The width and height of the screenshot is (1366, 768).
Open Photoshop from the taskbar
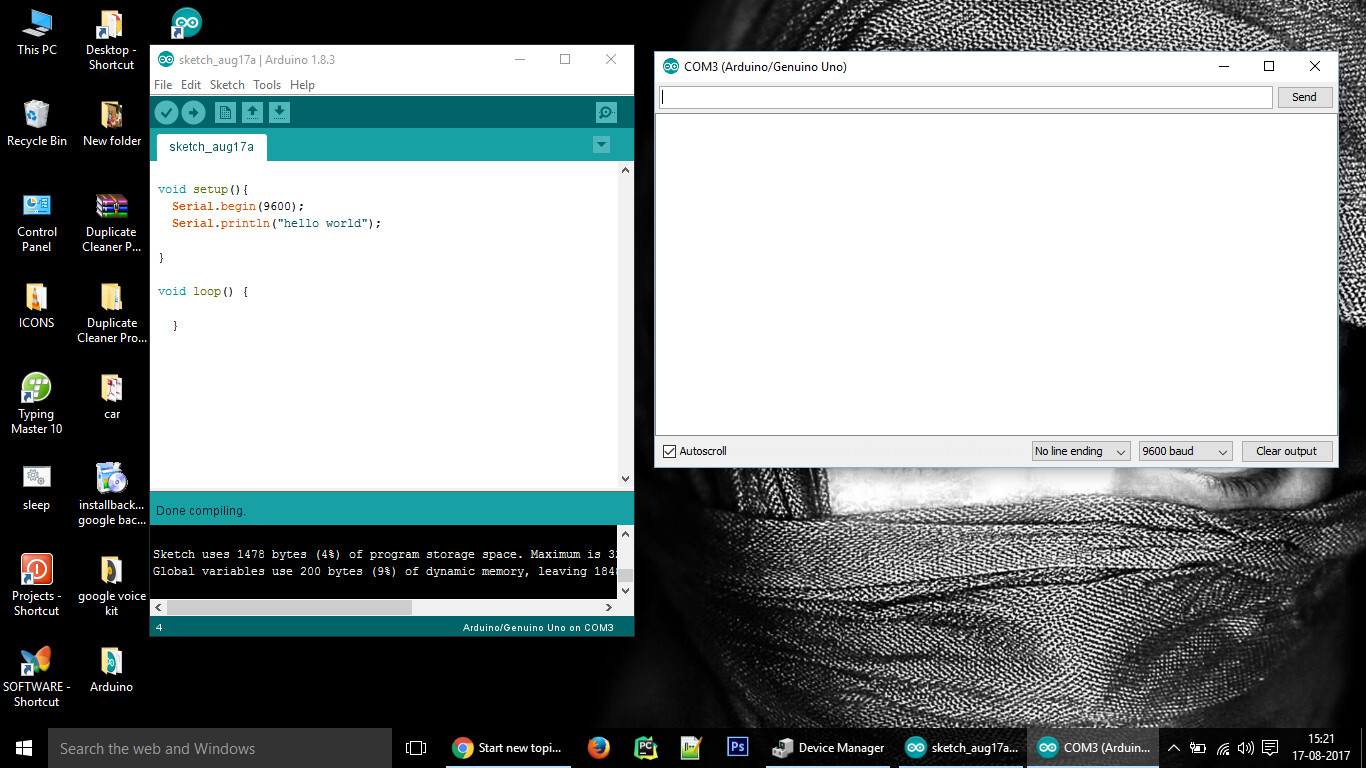click(x=737, y=747)
